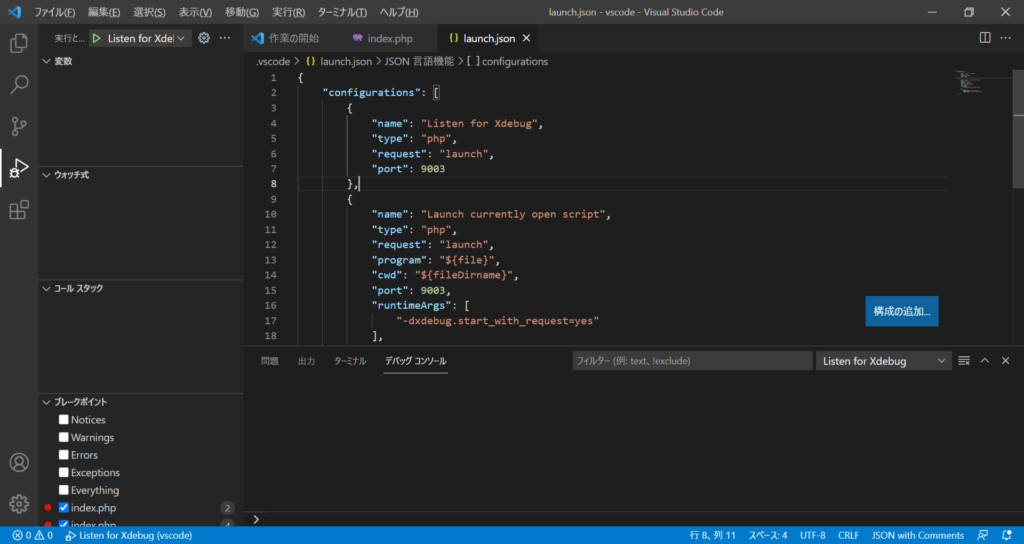Click the debug console filter field

(693, 361)
